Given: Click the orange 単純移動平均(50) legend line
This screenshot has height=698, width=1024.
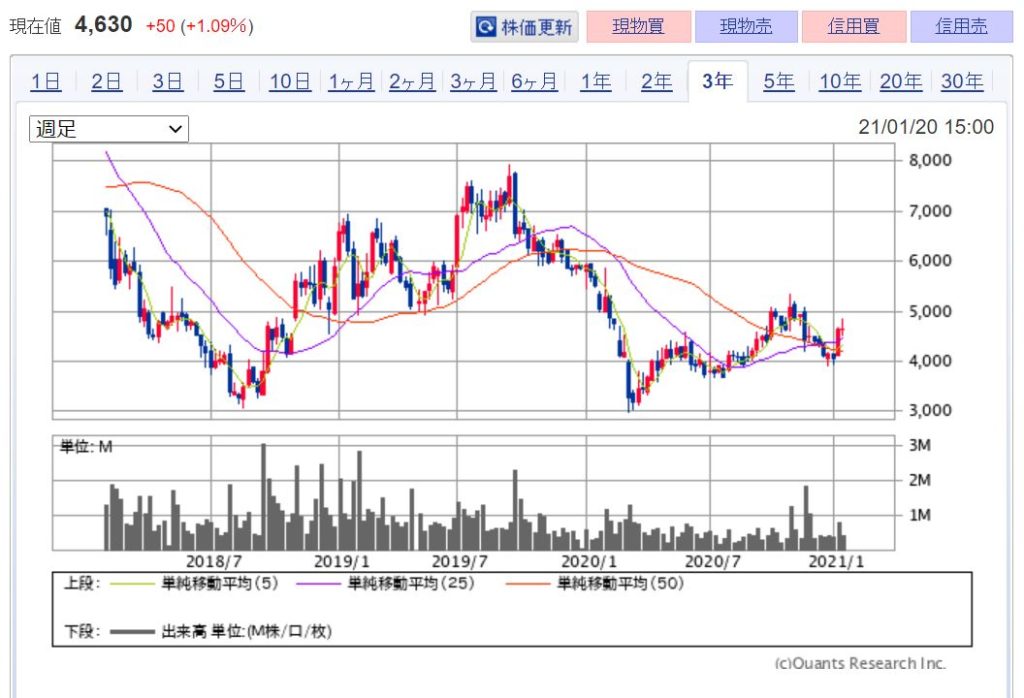Looking at the screenshot, I should (526, 584).
